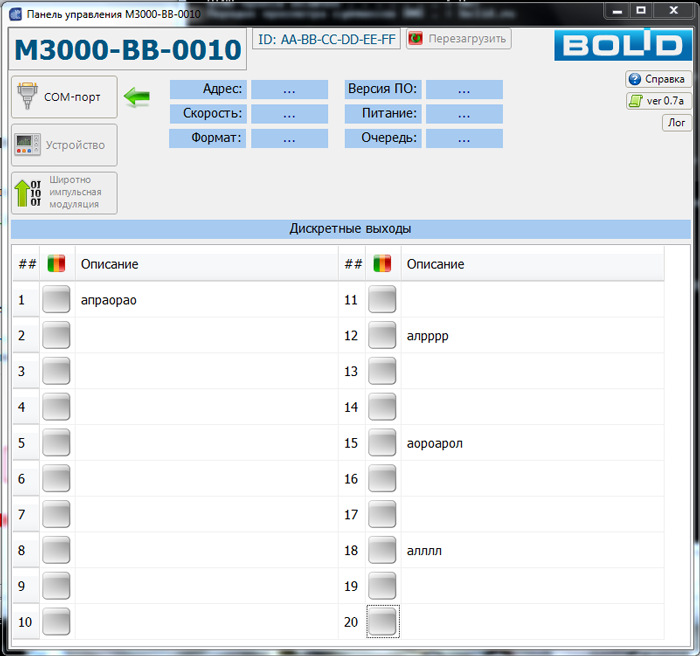
Task: Click the ID AA-BB-CC-DD-EE-FF field
Action: (x=326, y=39)
